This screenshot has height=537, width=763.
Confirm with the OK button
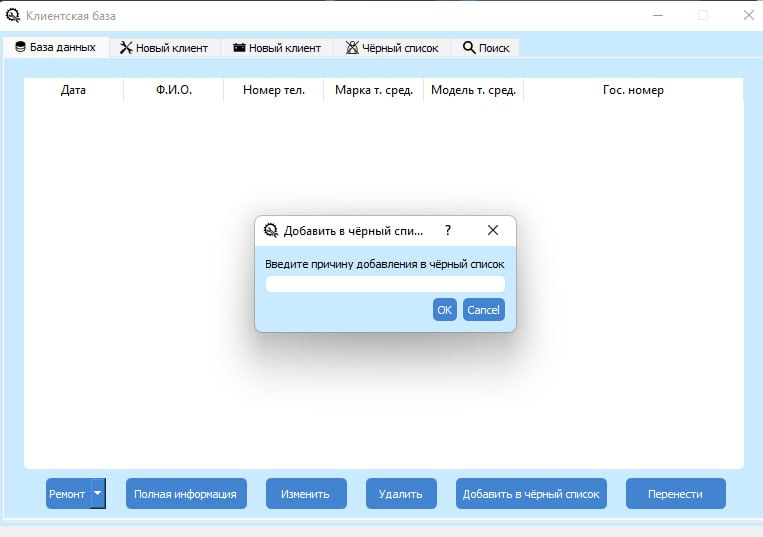click(444, 310)
